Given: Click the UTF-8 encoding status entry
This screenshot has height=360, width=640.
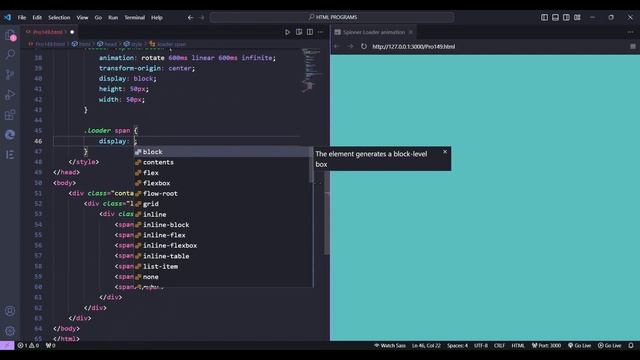Looking at the screenshot, I should point(481,346).
